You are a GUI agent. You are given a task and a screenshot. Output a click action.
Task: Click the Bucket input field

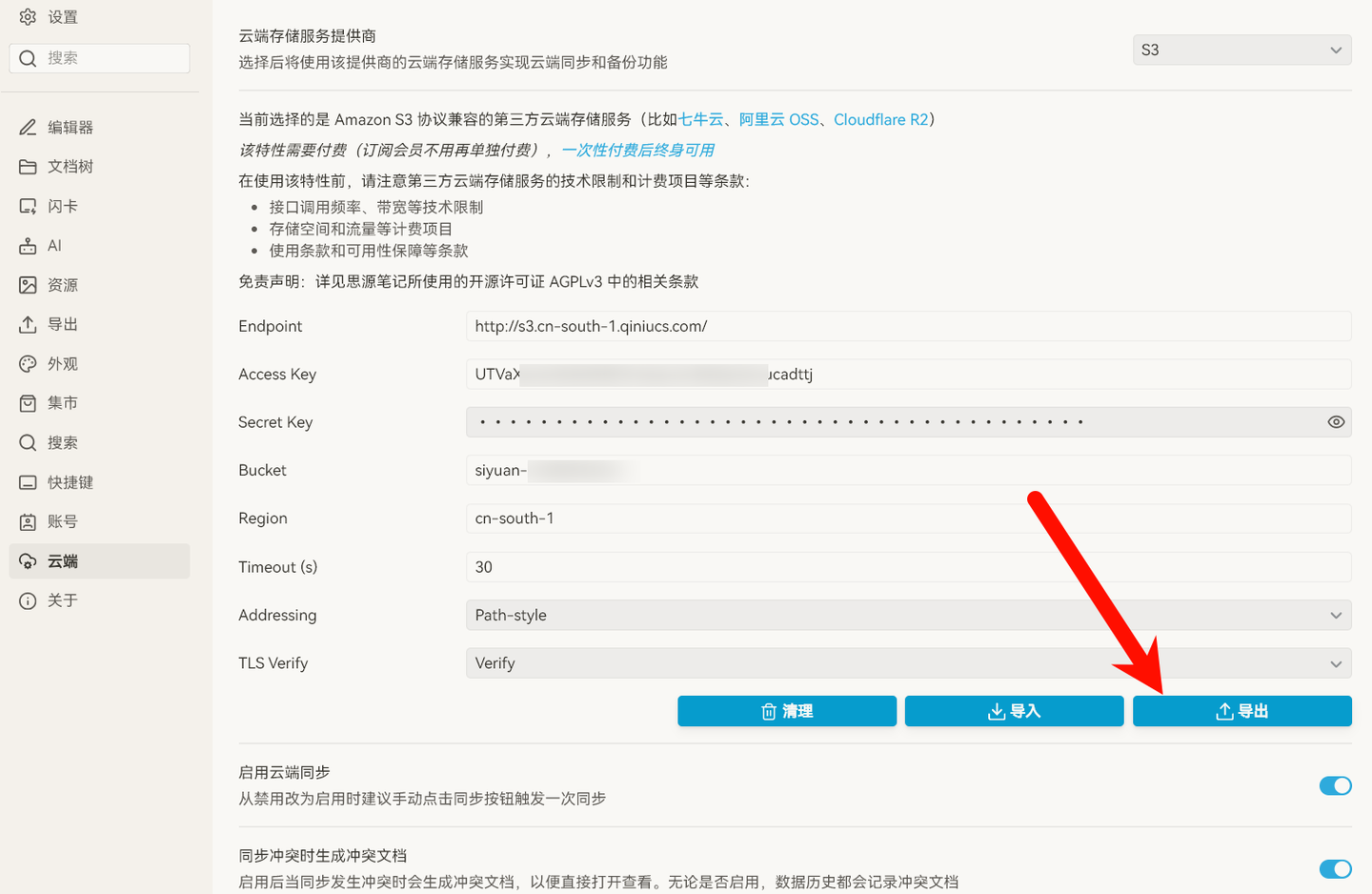pos(908,470)
